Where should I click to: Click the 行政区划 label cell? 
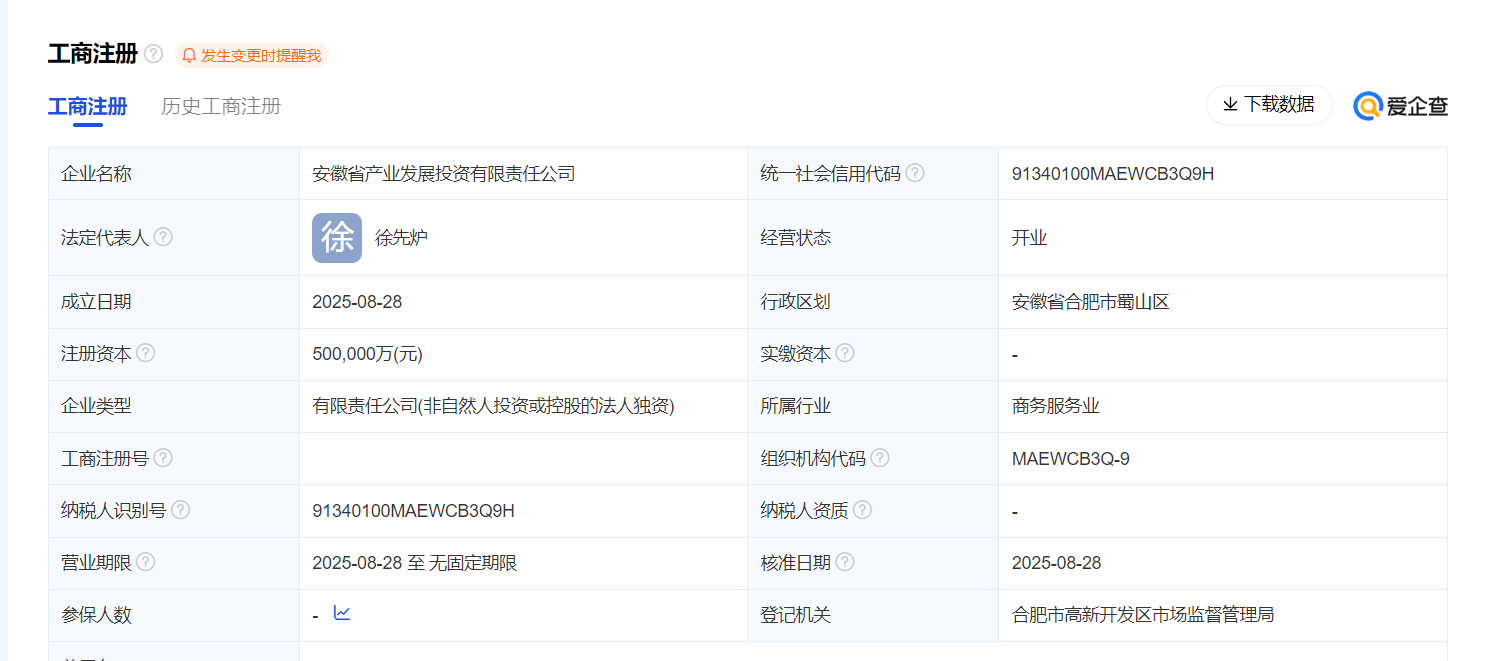click(873, 302)
